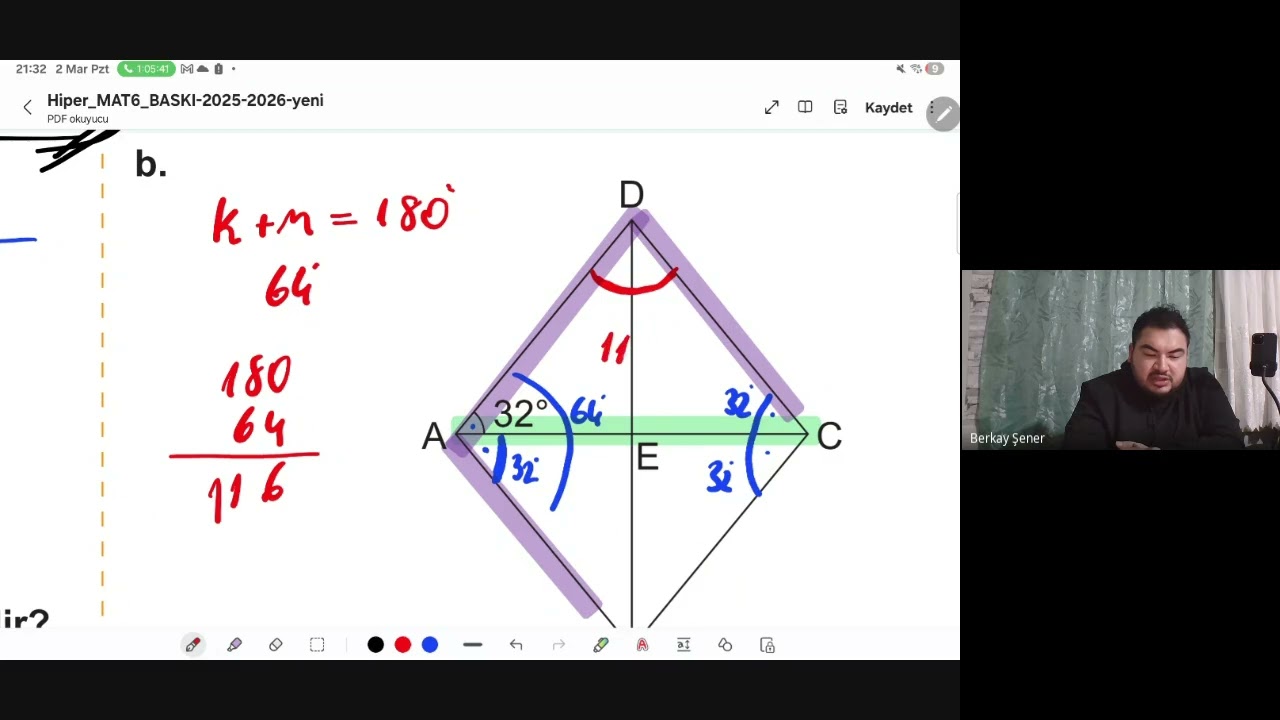Click vertex label A on the diagram
Screen dimensions: 1280x720
433,437
